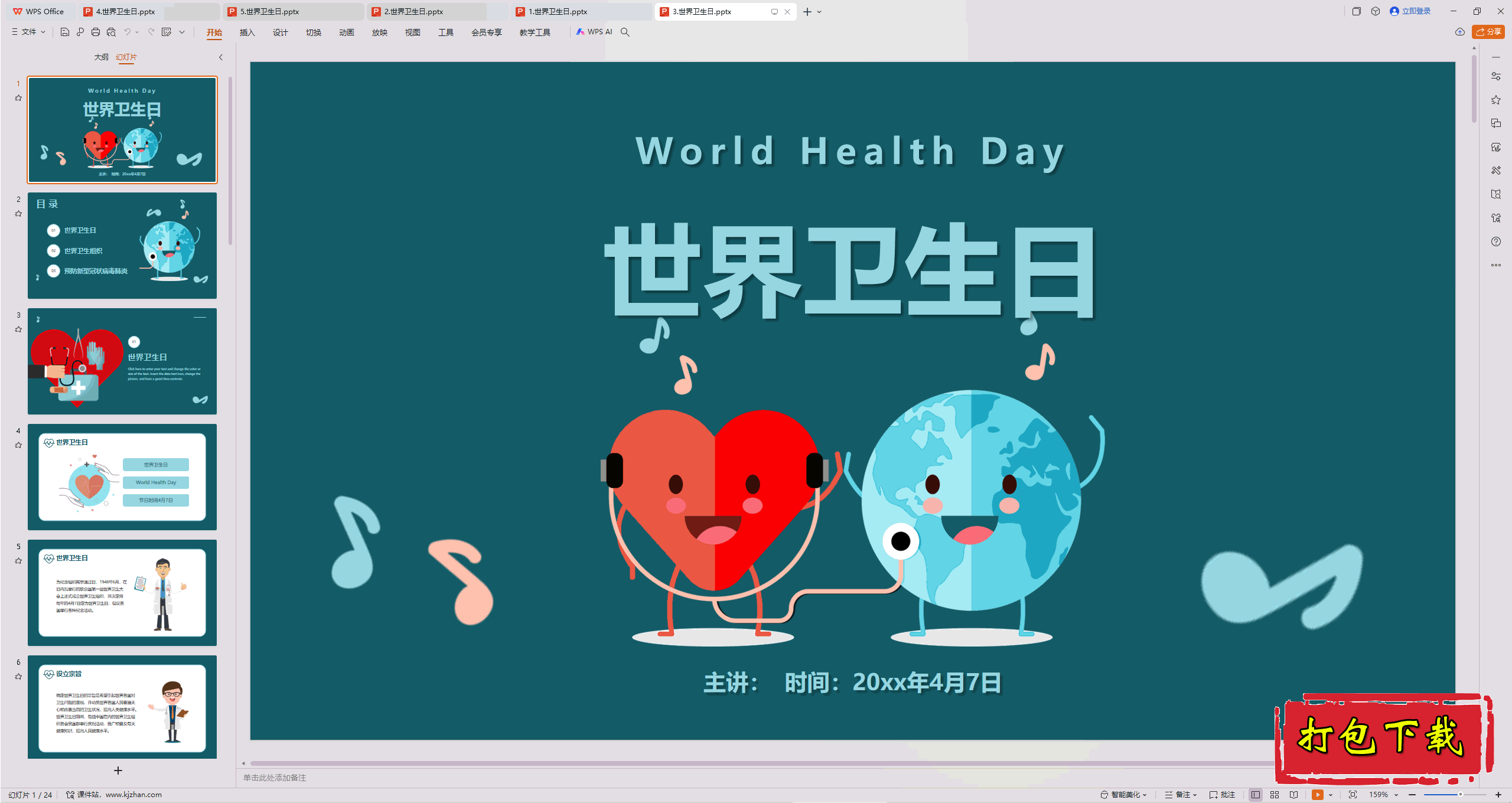Open zoom percentage 159% dropdown
The width and height of the screenshot is (1512, 803).
pyautogui.click(x=1384, y=795)
